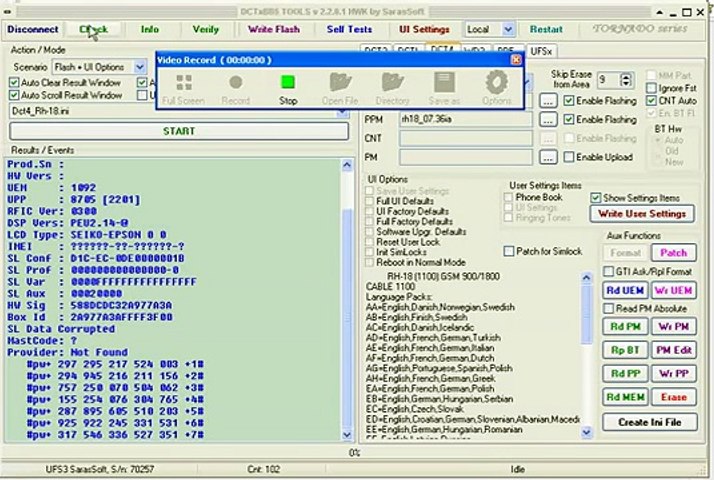This screenshot has height=480, width=714.
Task: Toggle Ignore Fst checkbox
Action: point(652,88)
